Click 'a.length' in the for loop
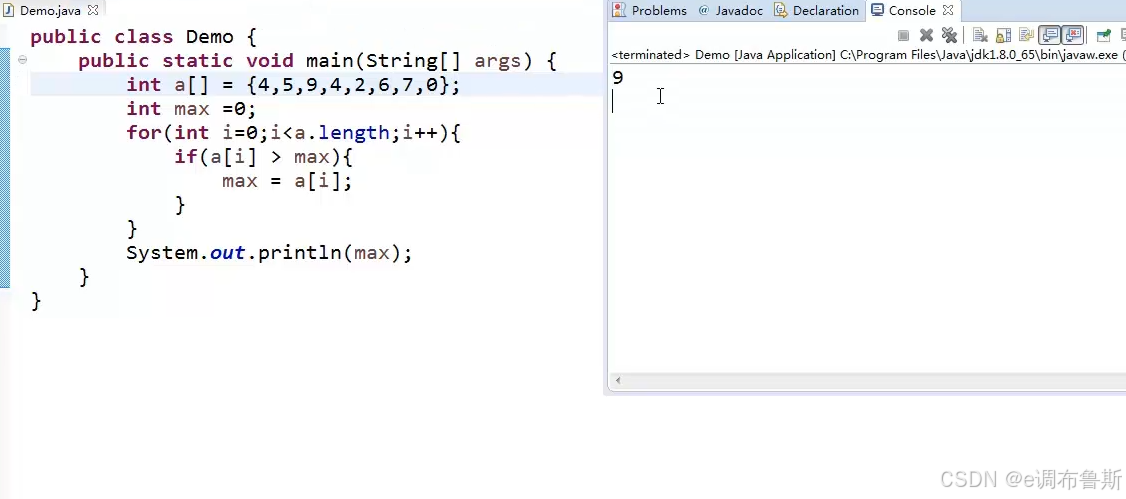 341,133
